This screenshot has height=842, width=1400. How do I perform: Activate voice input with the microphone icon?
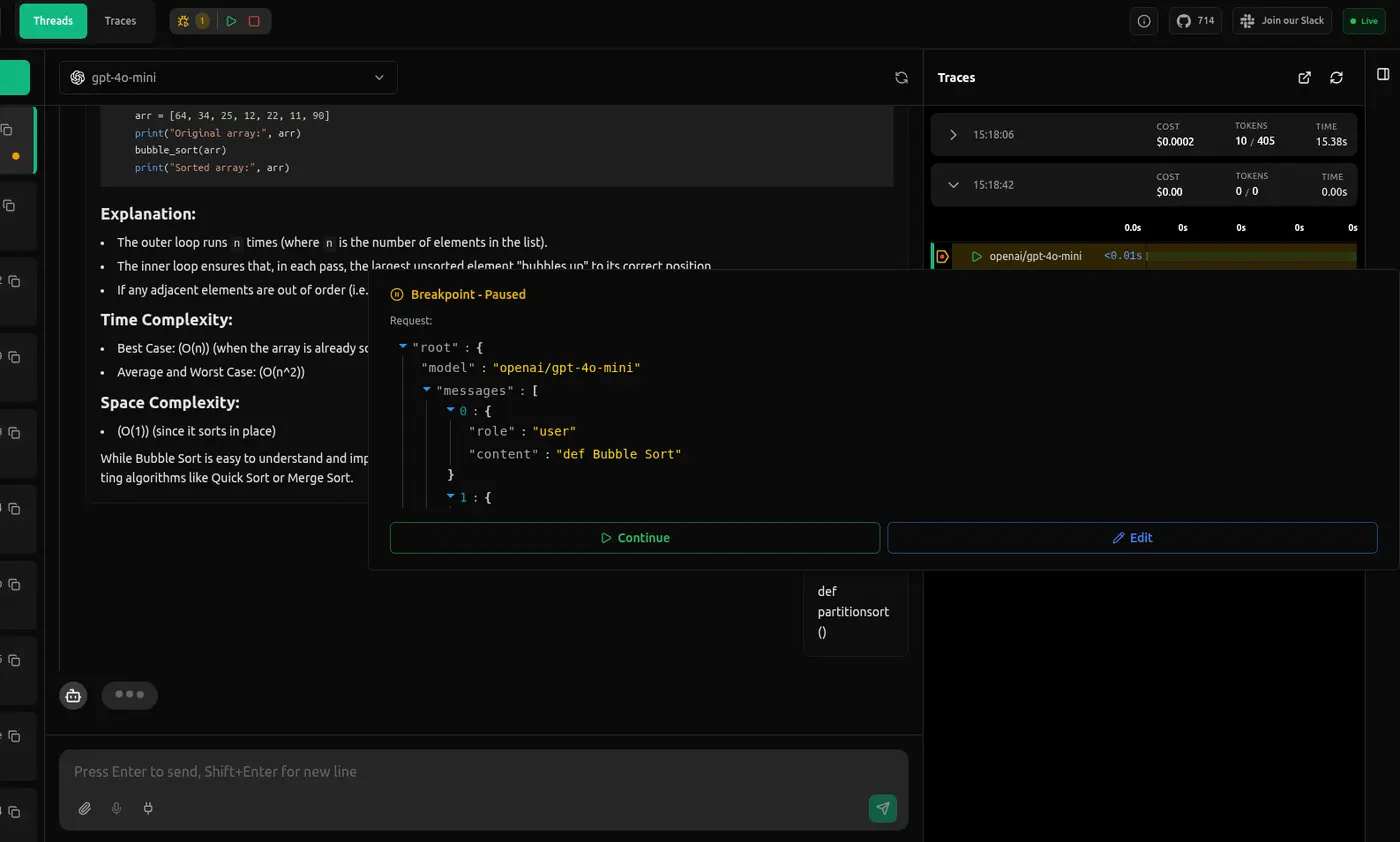click(116, 808)
